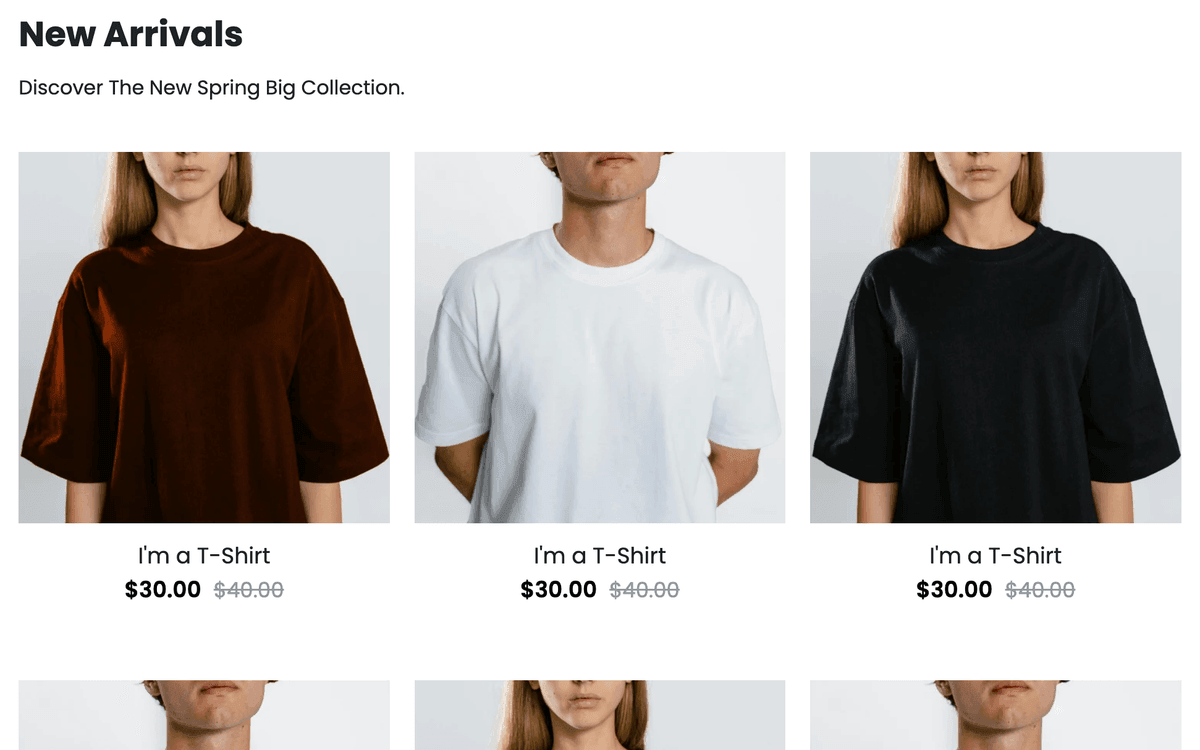Click the $30.00 price under black T-shirt
Viewport: 1200px width, 750px height.
tap(954, 590)
